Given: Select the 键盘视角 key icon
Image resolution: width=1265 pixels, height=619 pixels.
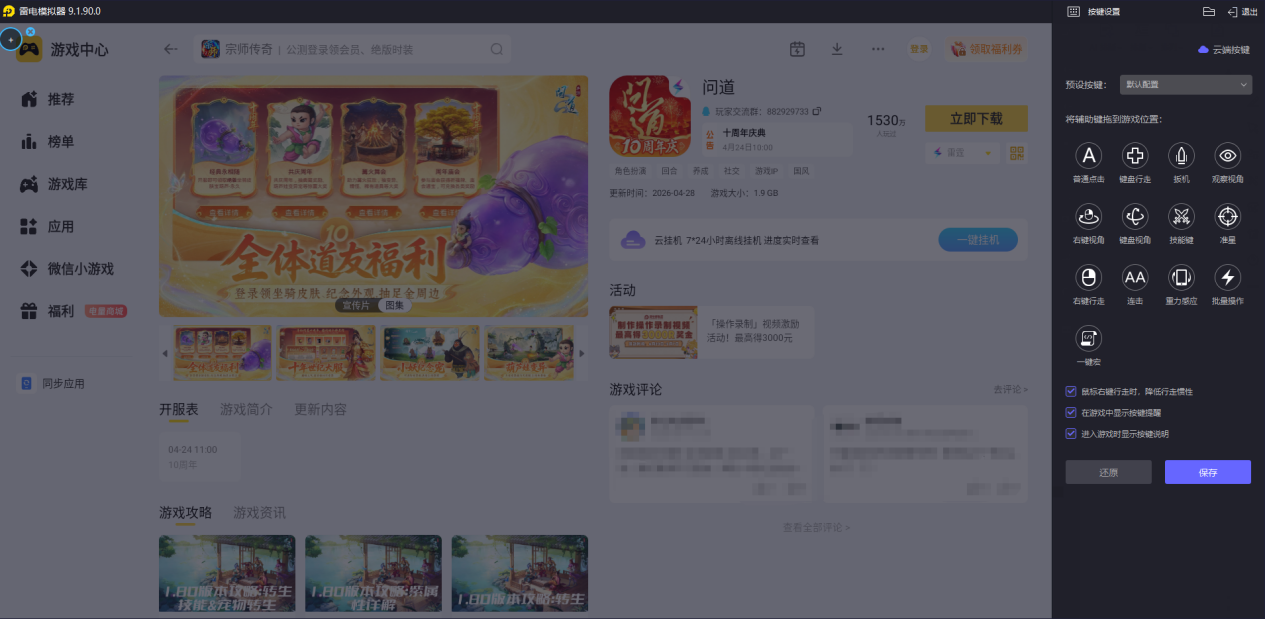Looking at the screenshot, I should 1135,216.
